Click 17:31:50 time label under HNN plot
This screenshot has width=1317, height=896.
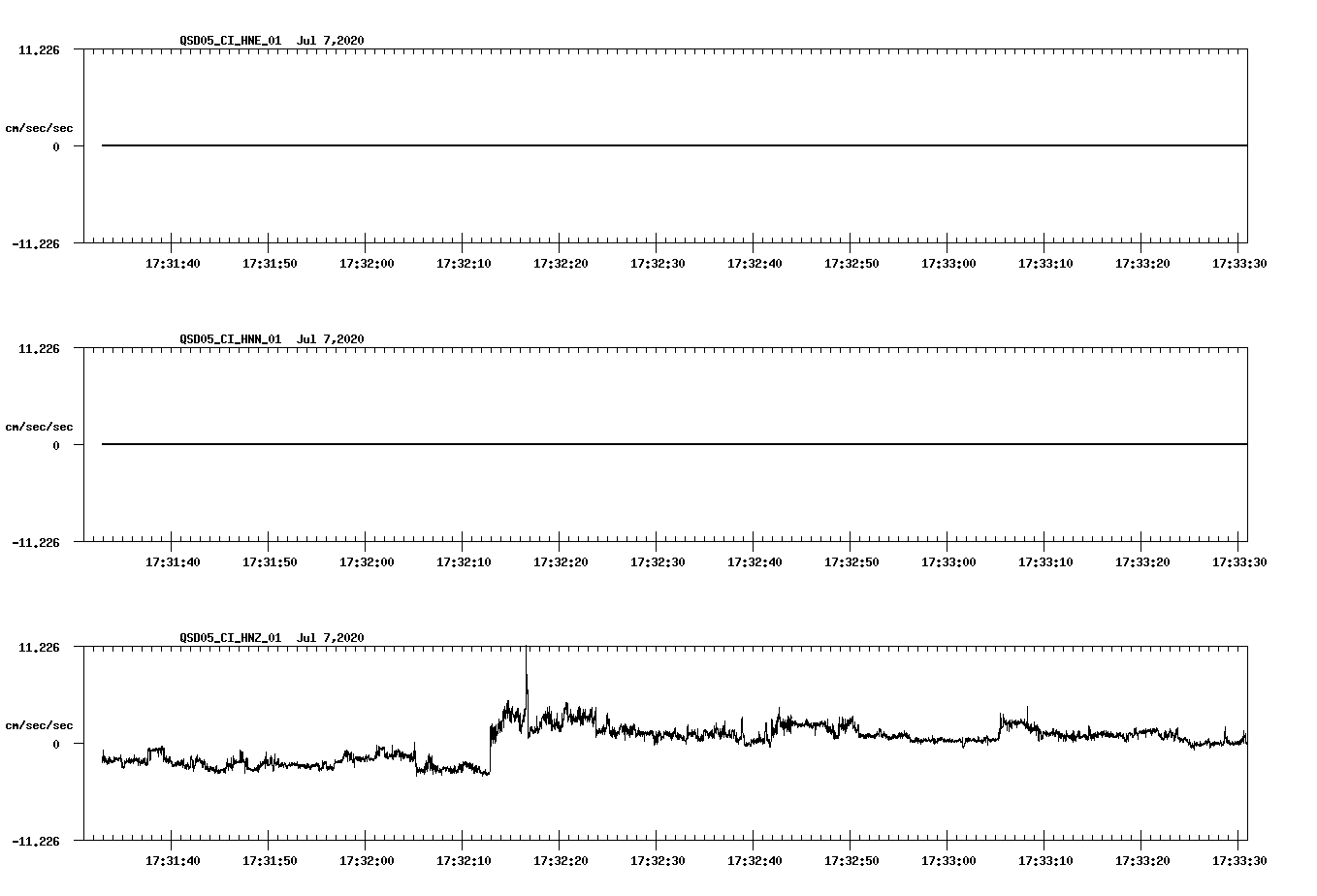click(270, 561)
